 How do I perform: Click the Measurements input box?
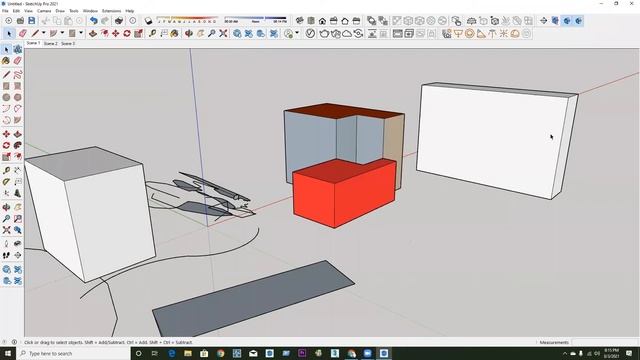click(x=604, y=342)
